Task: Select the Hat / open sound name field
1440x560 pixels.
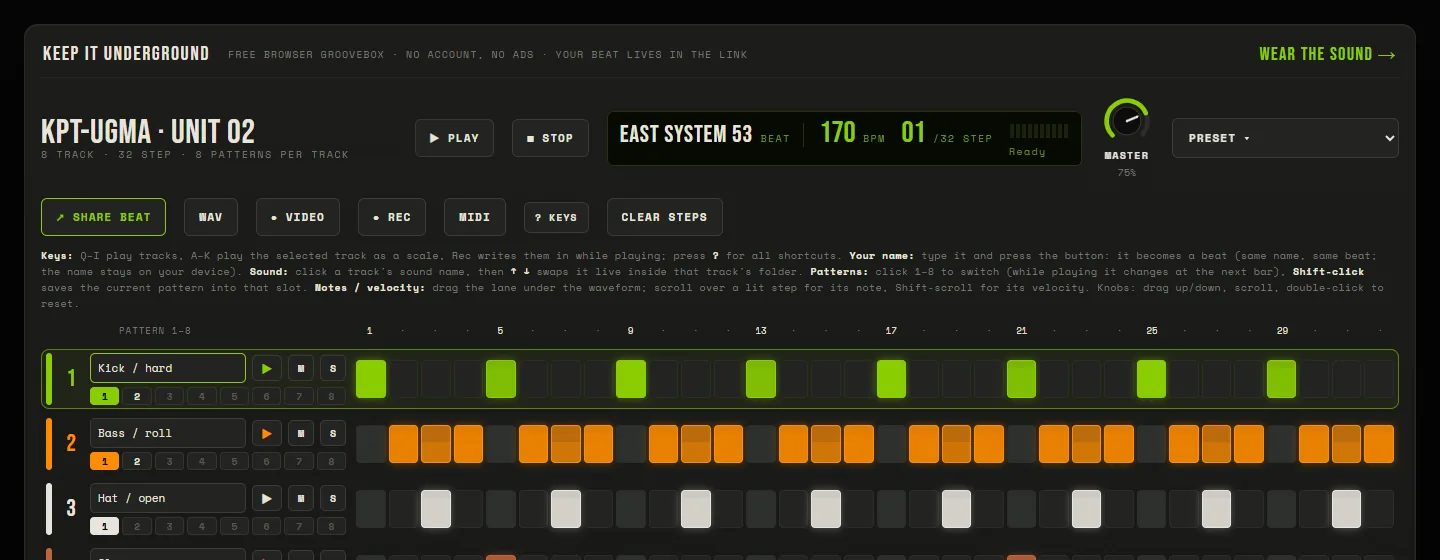Action: point(168,498)
